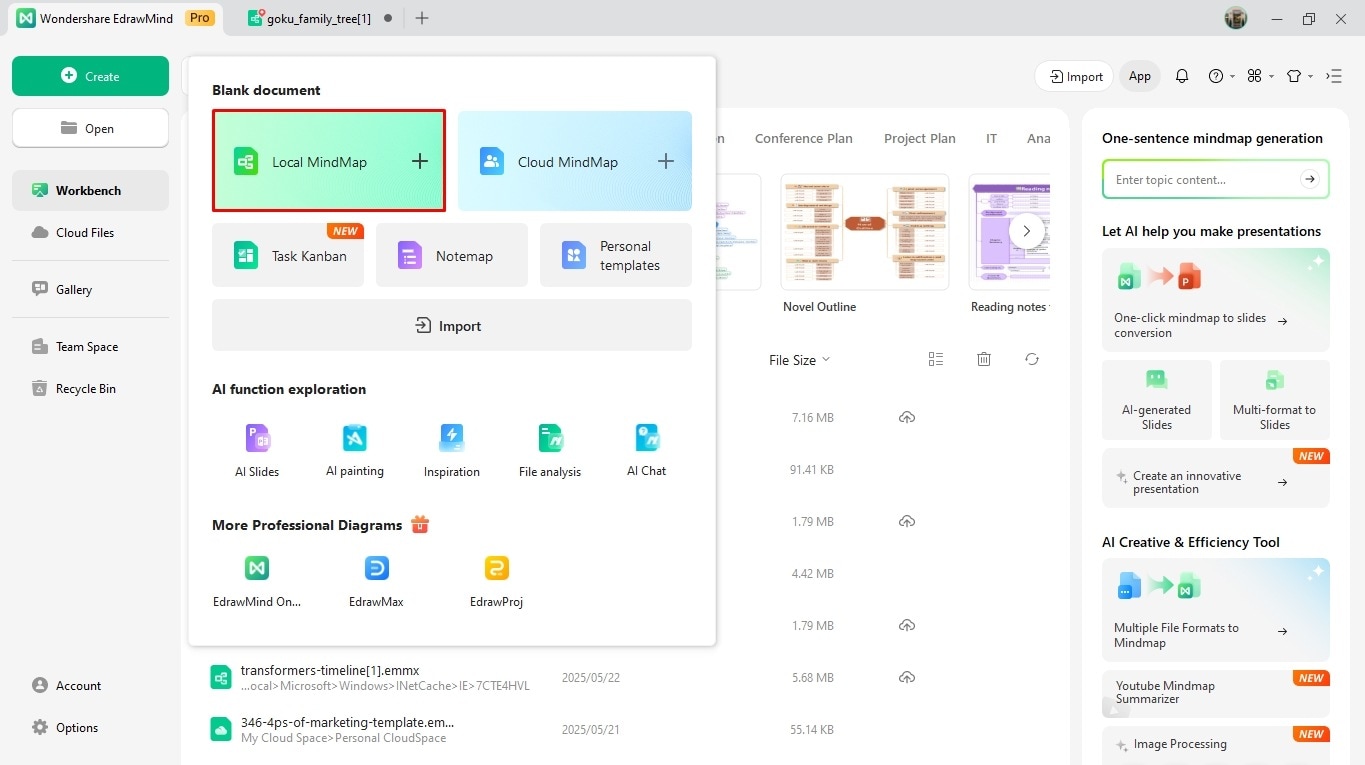This screenshot has height=765, width=1365.
Task: Click the gift icon beside Professional Diagrams
Action: click(x=420, y=524)
